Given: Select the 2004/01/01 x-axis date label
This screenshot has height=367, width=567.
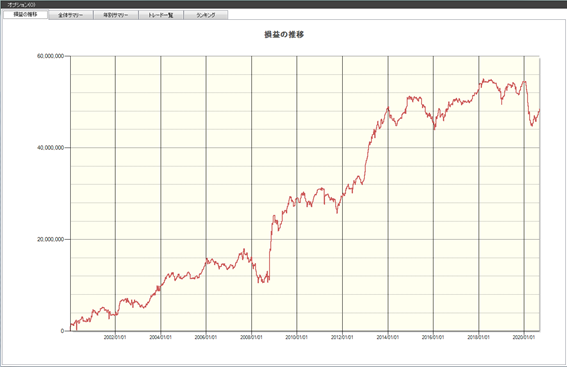Looking at the screenshot, I should point(161,337).
